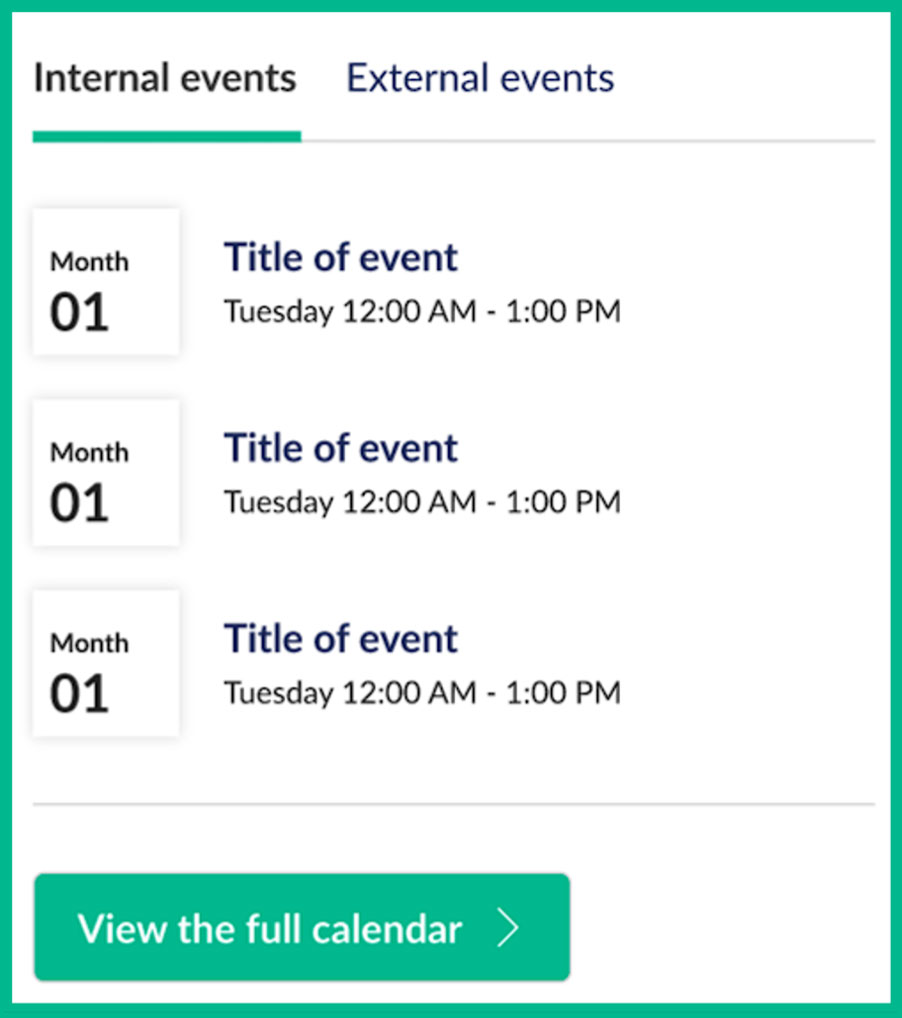Open the first Title of event link
The height and width of the screenshot is (1018, 902).
pyautogui.click(x=340, y=258)
